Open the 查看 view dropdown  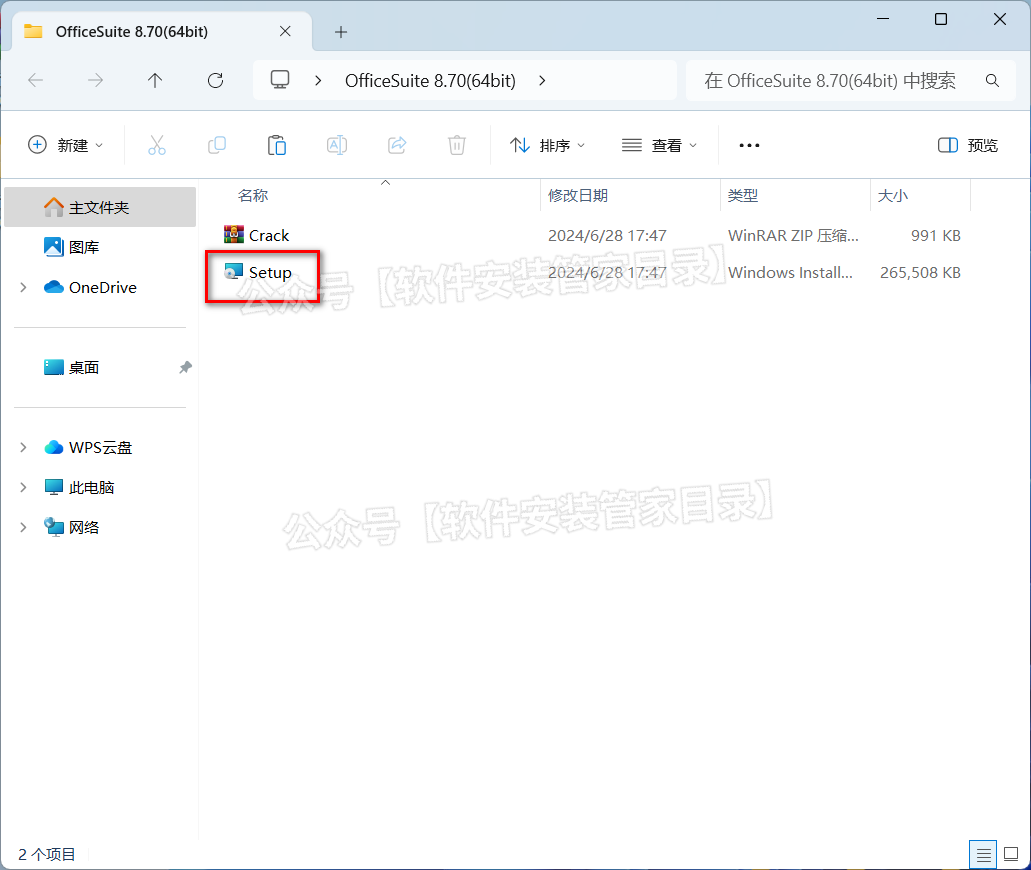click(659, 145)
